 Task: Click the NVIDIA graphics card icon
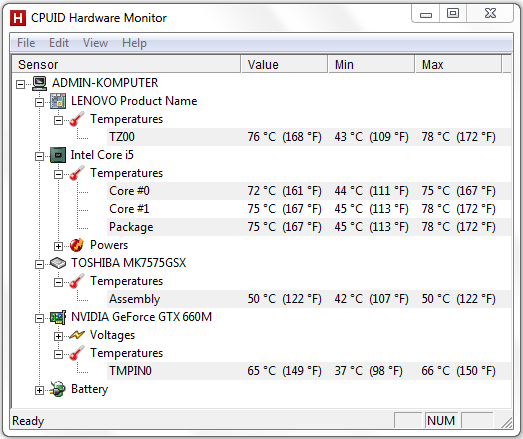coord(58,317)
